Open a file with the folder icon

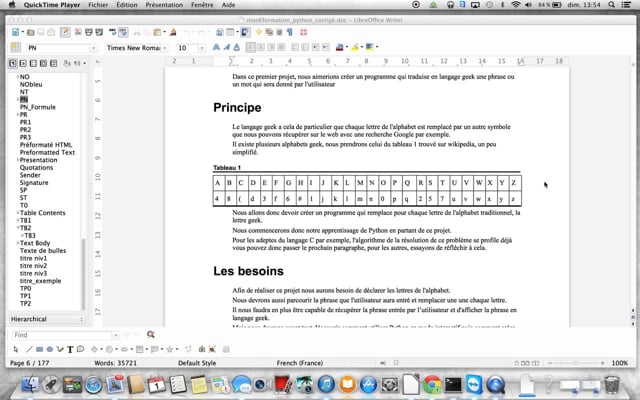coord(31,33)
